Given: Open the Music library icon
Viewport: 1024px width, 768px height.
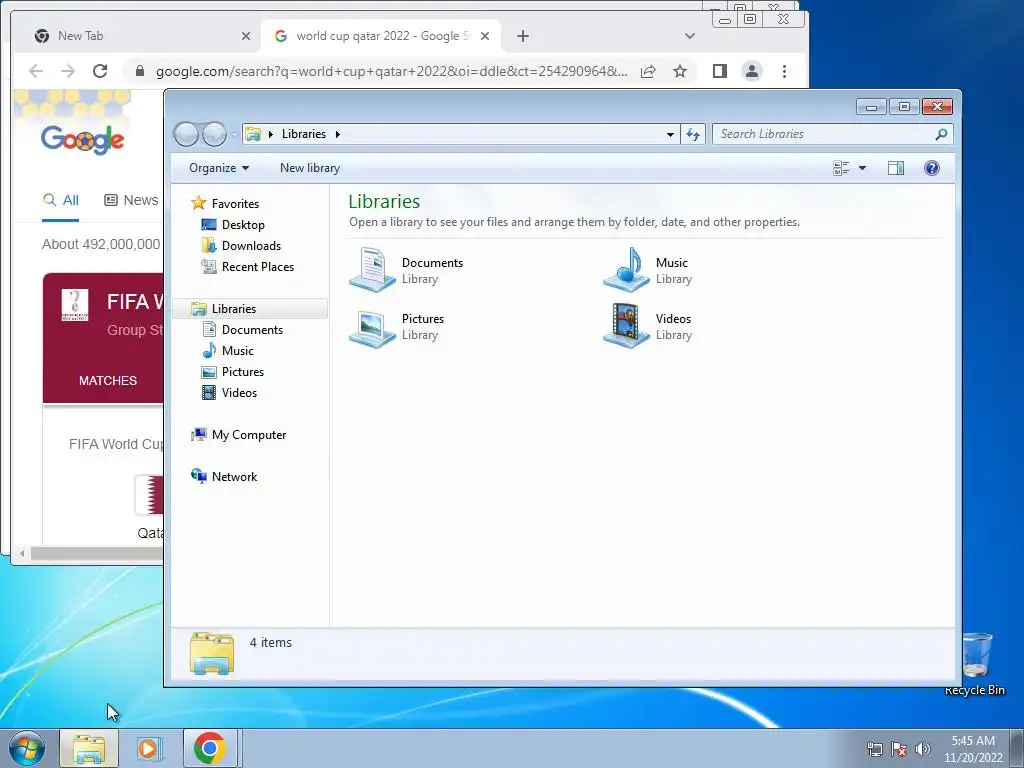Looking at the screenshot, I should pyautogui.click(x=626, y=268).
